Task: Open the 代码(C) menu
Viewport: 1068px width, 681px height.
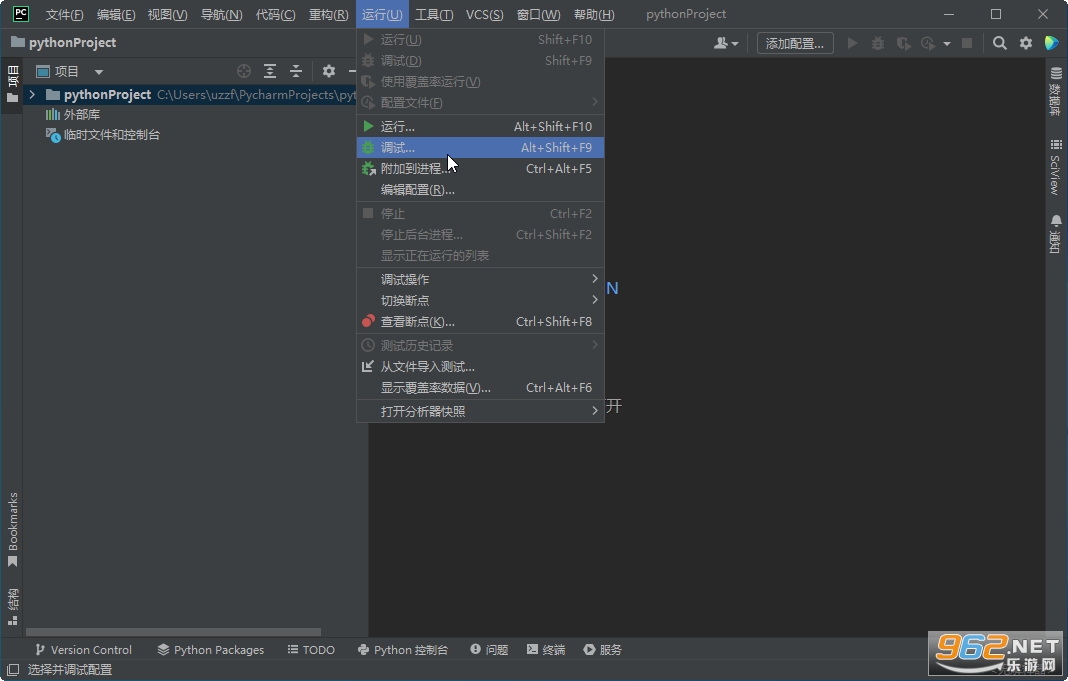Action: 275,14
